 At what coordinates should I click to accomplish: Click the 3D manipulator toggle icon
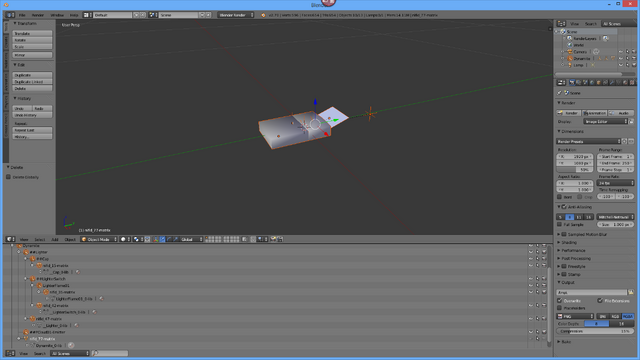155,240
